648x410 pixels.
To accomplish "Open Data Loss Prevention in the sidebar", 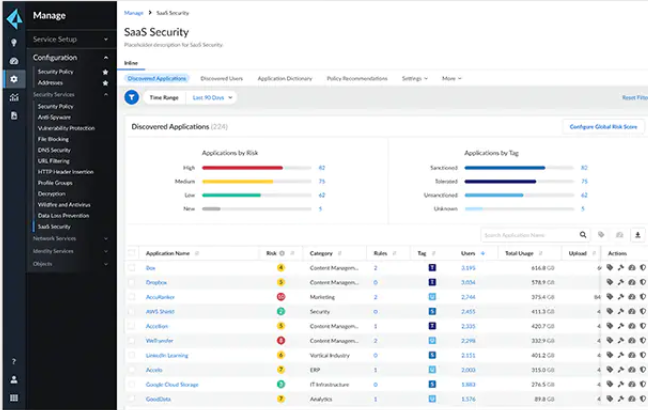I will click(x=63, y=216).
